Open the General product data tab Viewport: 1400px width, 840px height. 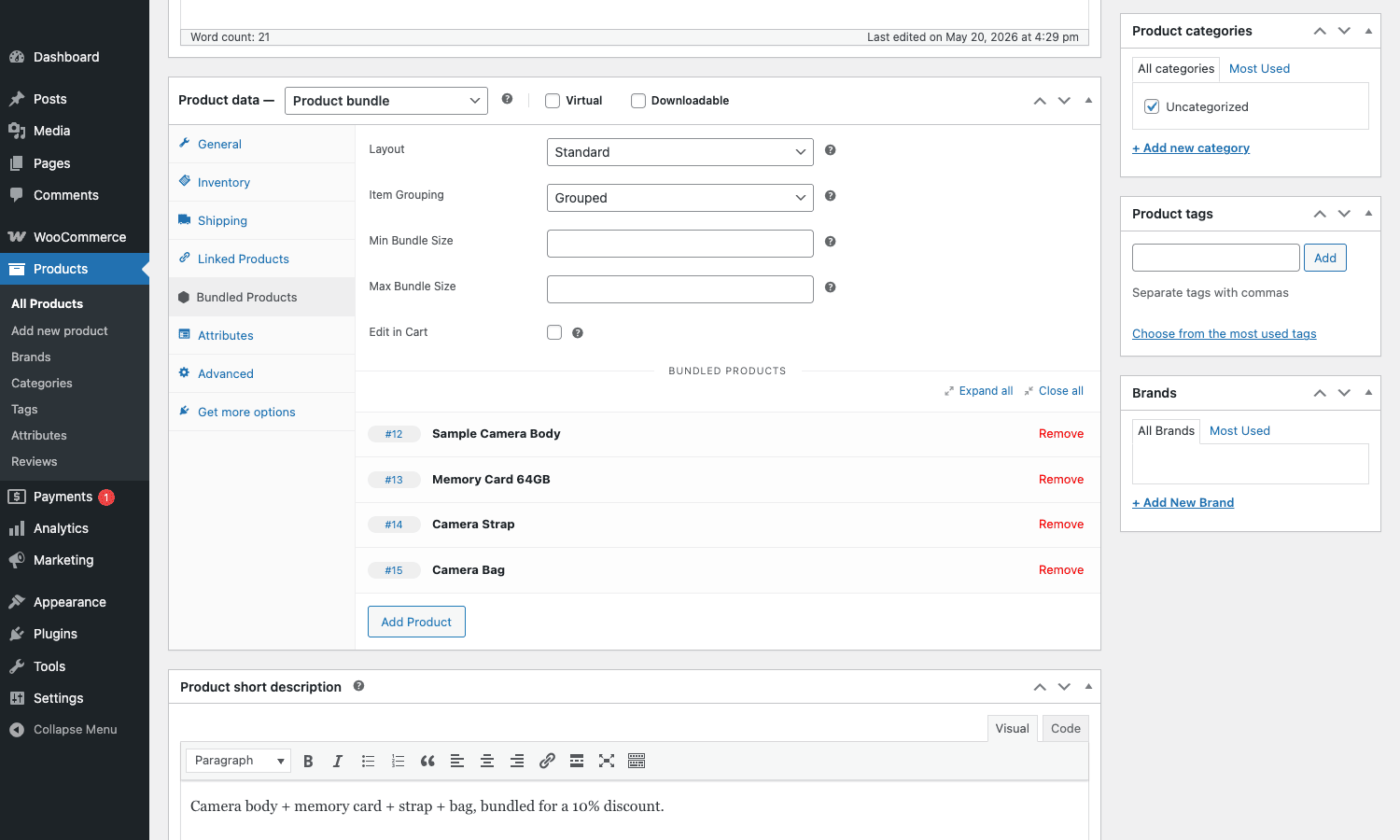[x=262, y=144]
